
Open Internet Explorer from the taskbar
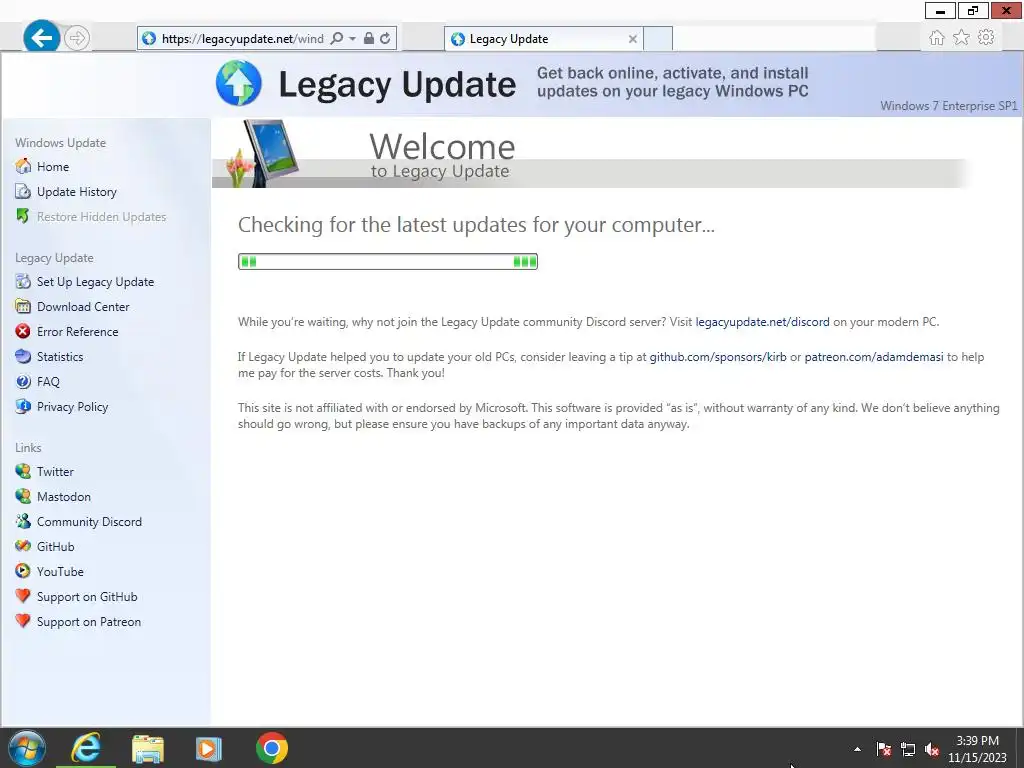click(86, 748)
